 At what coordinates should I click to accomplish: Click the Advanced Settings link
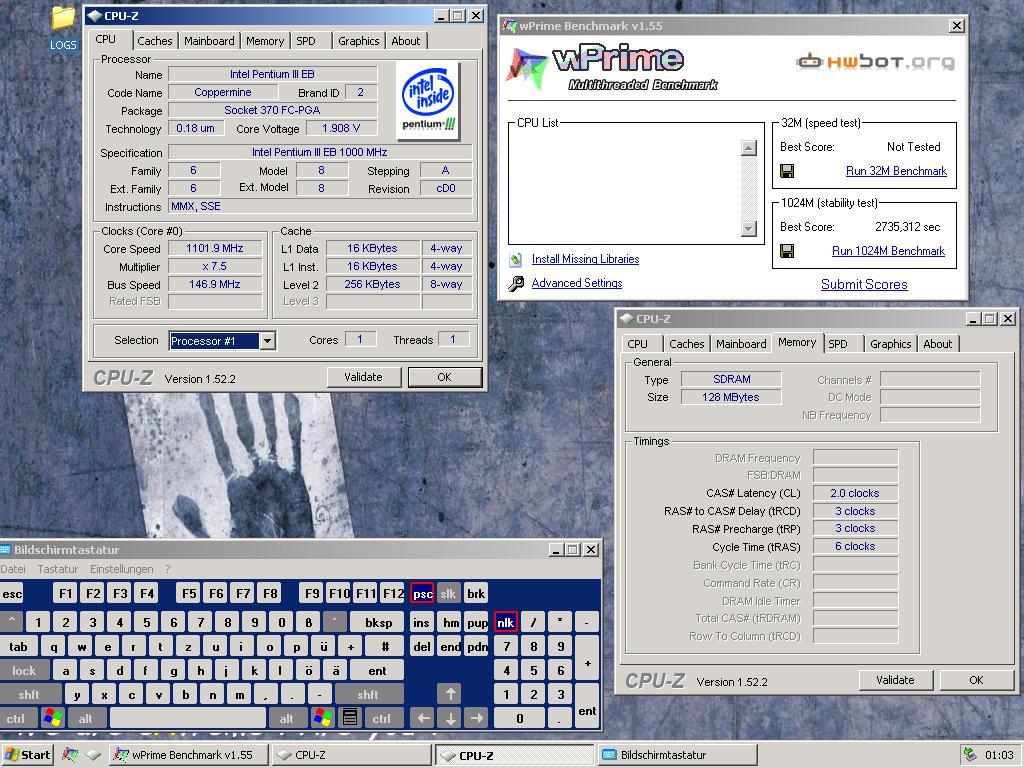point(577,283)
